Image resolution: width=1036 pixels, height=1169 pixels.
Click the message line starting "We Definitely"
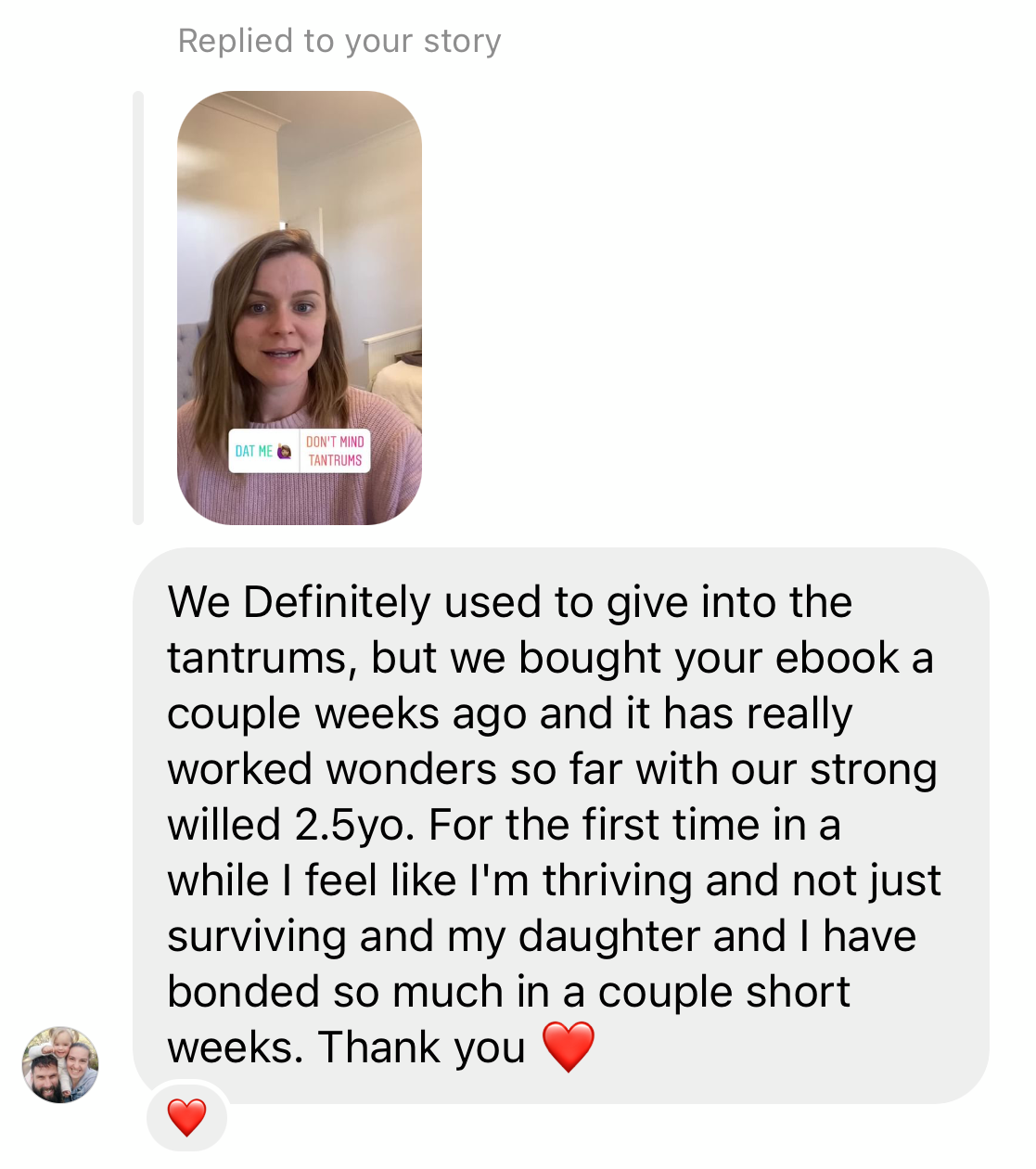click(509, 602)
